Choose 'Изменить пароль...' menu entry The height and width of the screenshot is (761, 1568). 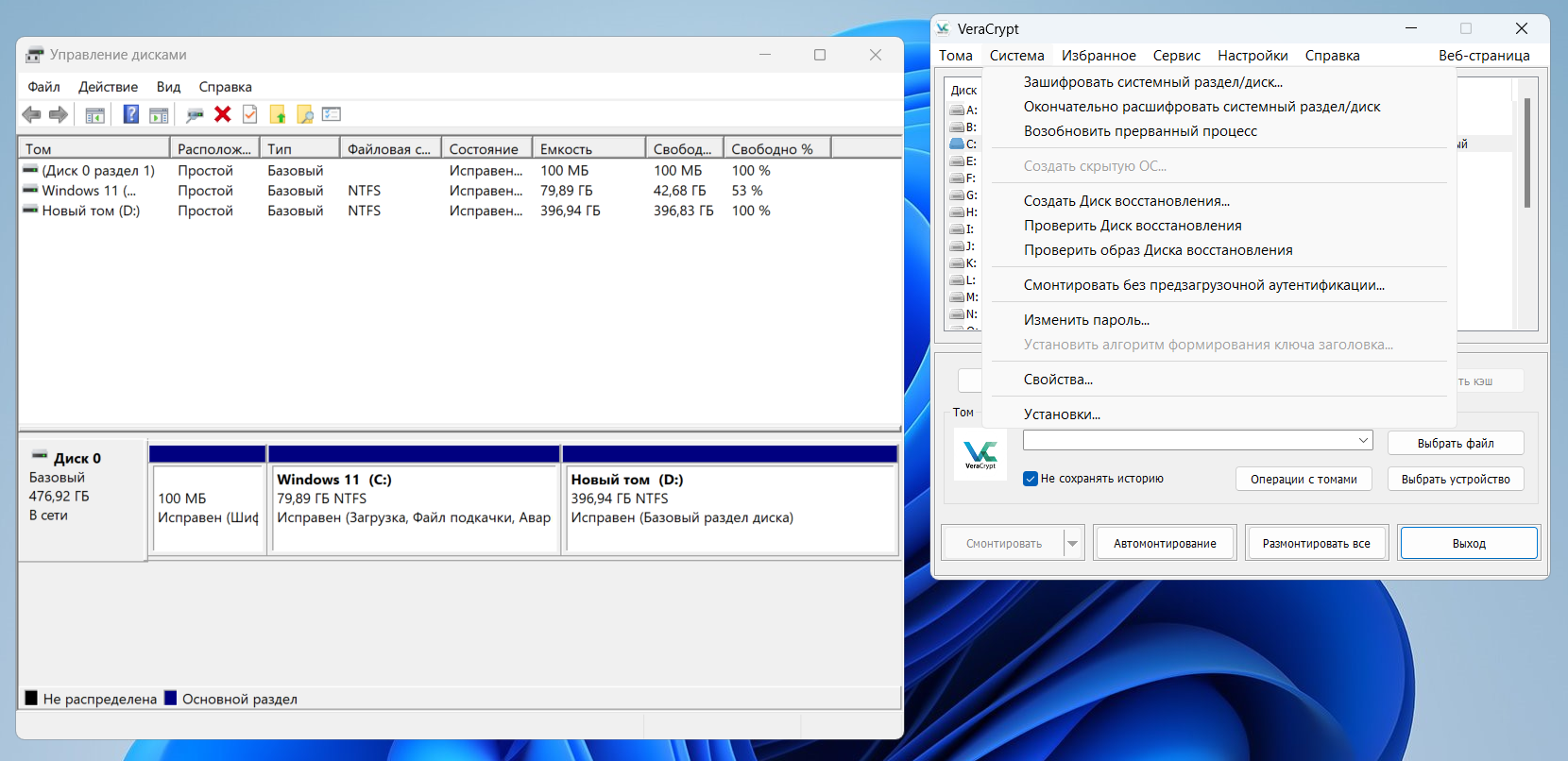pos(1219,320)
